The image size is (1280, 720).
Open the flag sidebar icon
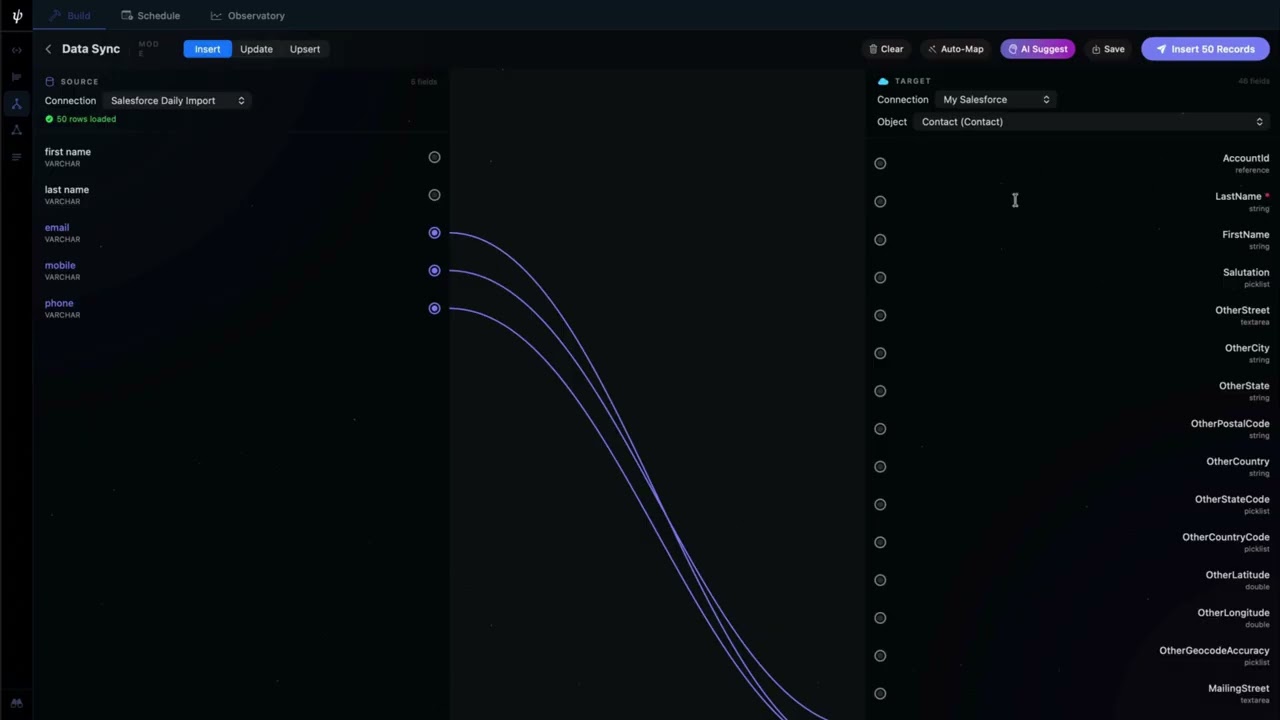16,77
